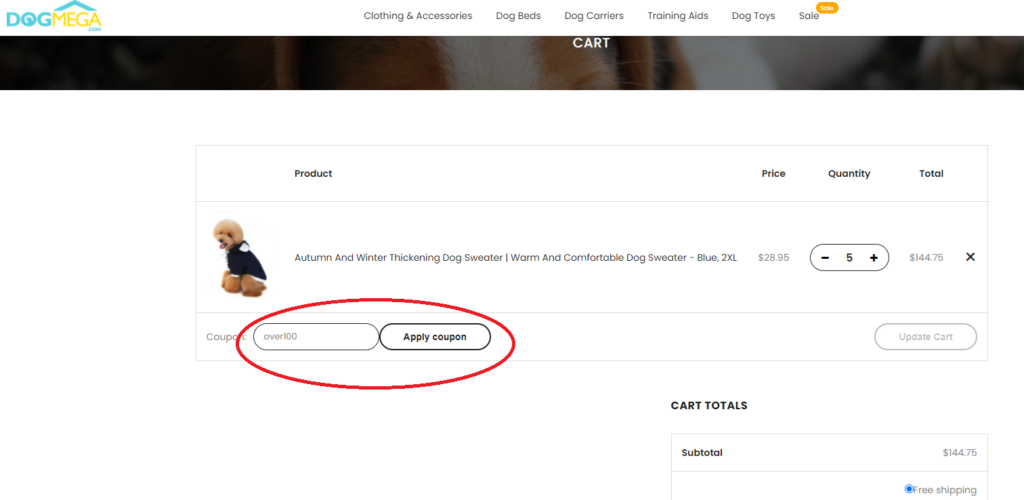Screen dimensions: 1024x500
Task: Select the Free shipping radio button
Action: (909, 489)
